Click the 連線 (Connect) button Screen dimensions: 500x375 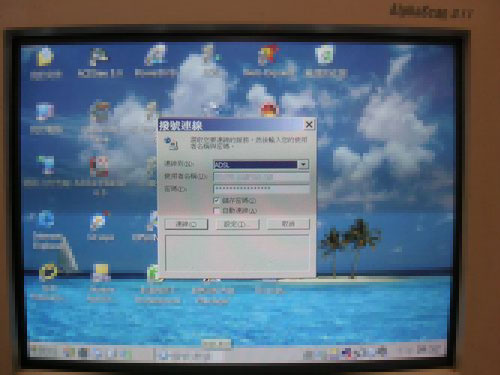(x=186, y=224)
